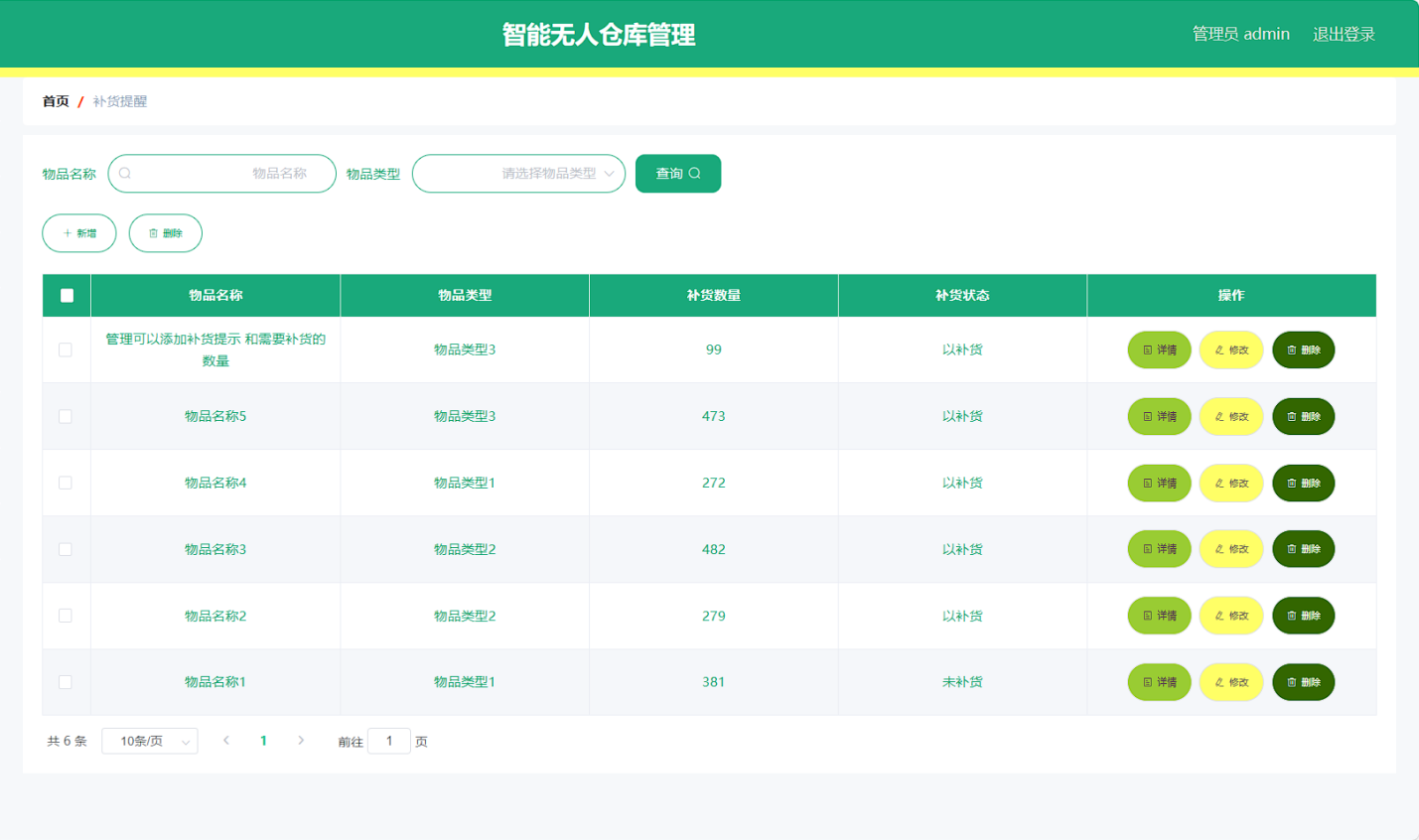
Task: Click the 操作 column header
Action: pos(1231,295)
